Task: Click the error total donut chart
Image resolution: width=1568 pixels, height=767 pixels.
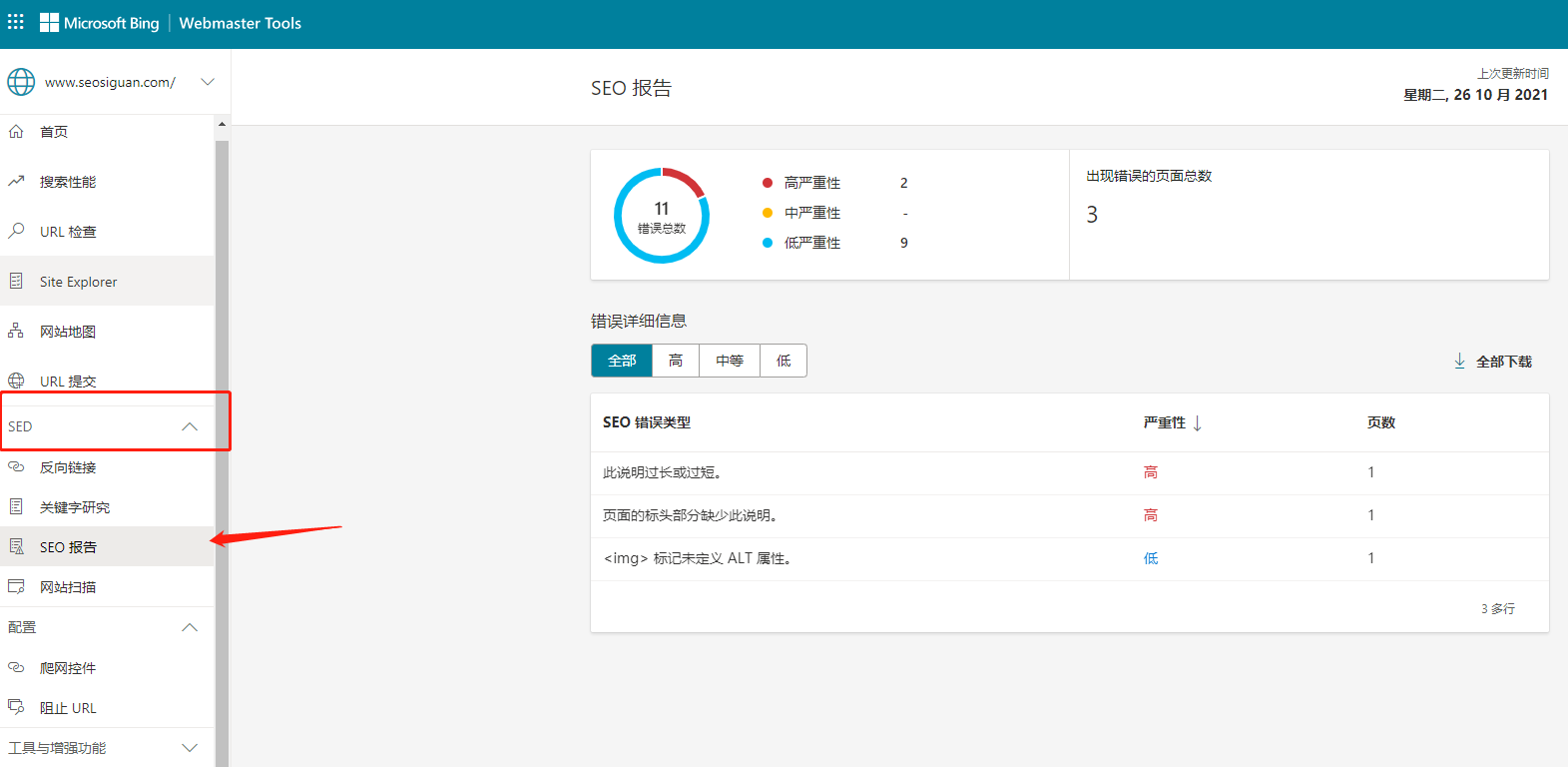Action: 662,216
